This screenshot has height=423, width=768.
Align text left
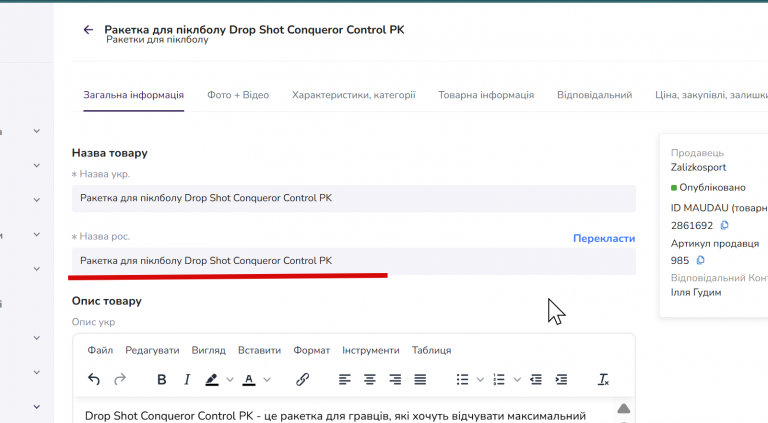pos(344,379)
